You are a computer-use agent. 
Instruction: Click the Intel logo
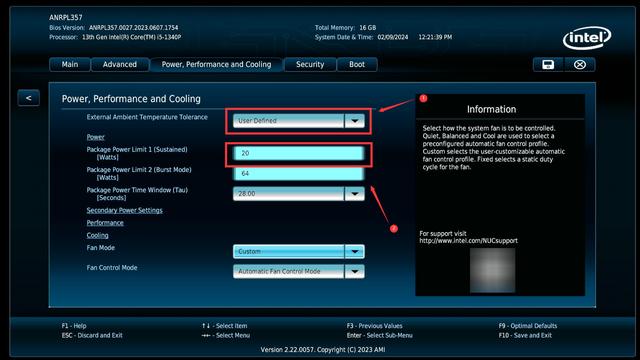(587, 38)
